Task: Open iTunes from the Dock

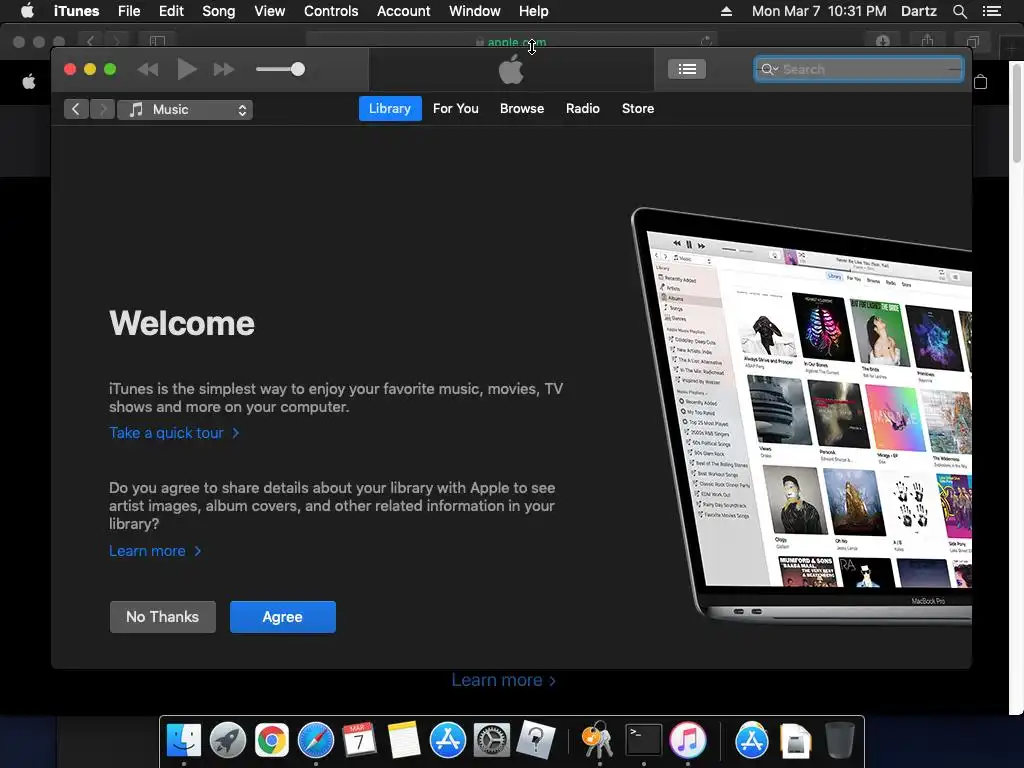Action: (688, 741)
